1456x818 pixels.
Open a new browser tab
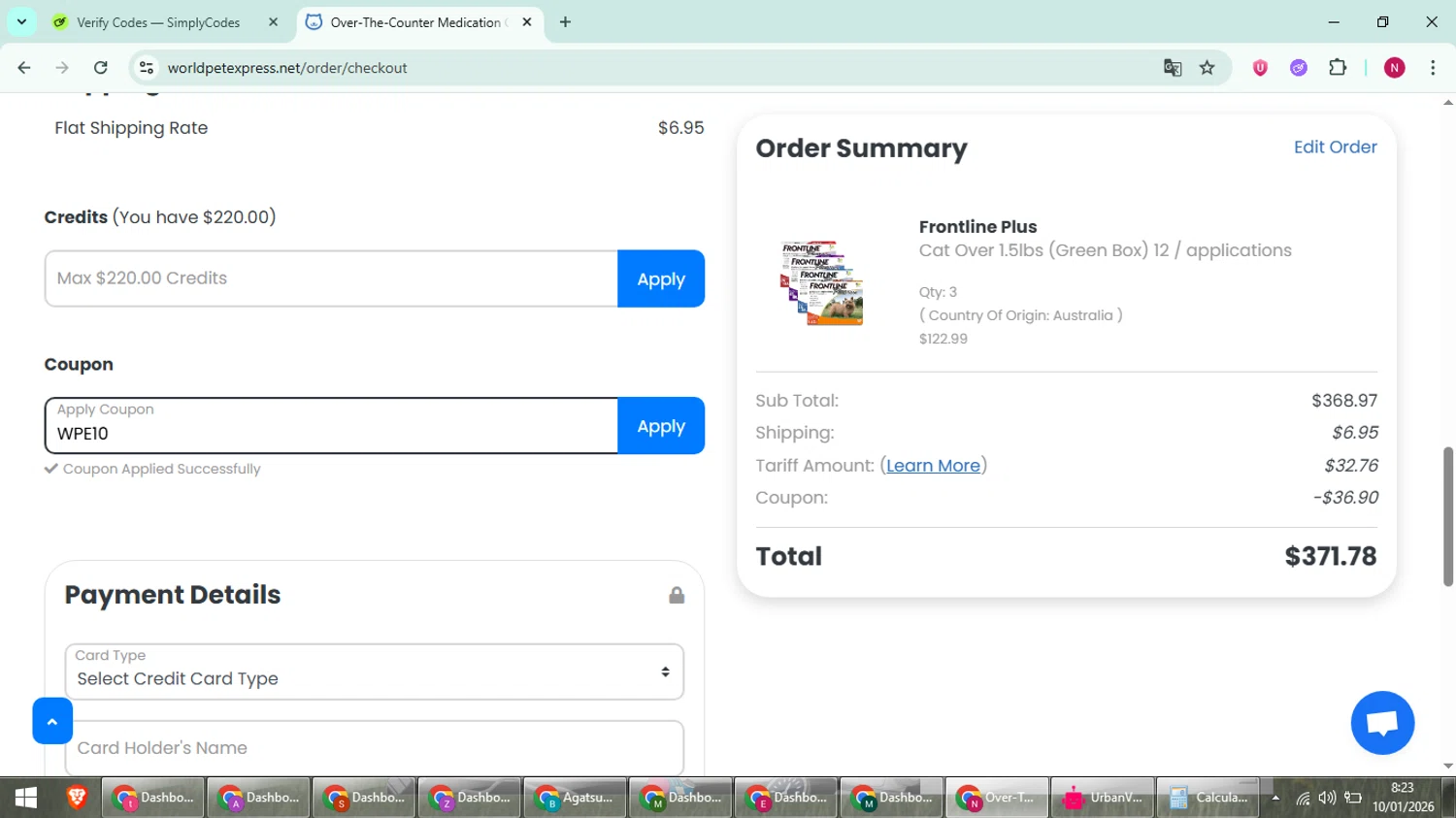[565, 22]
